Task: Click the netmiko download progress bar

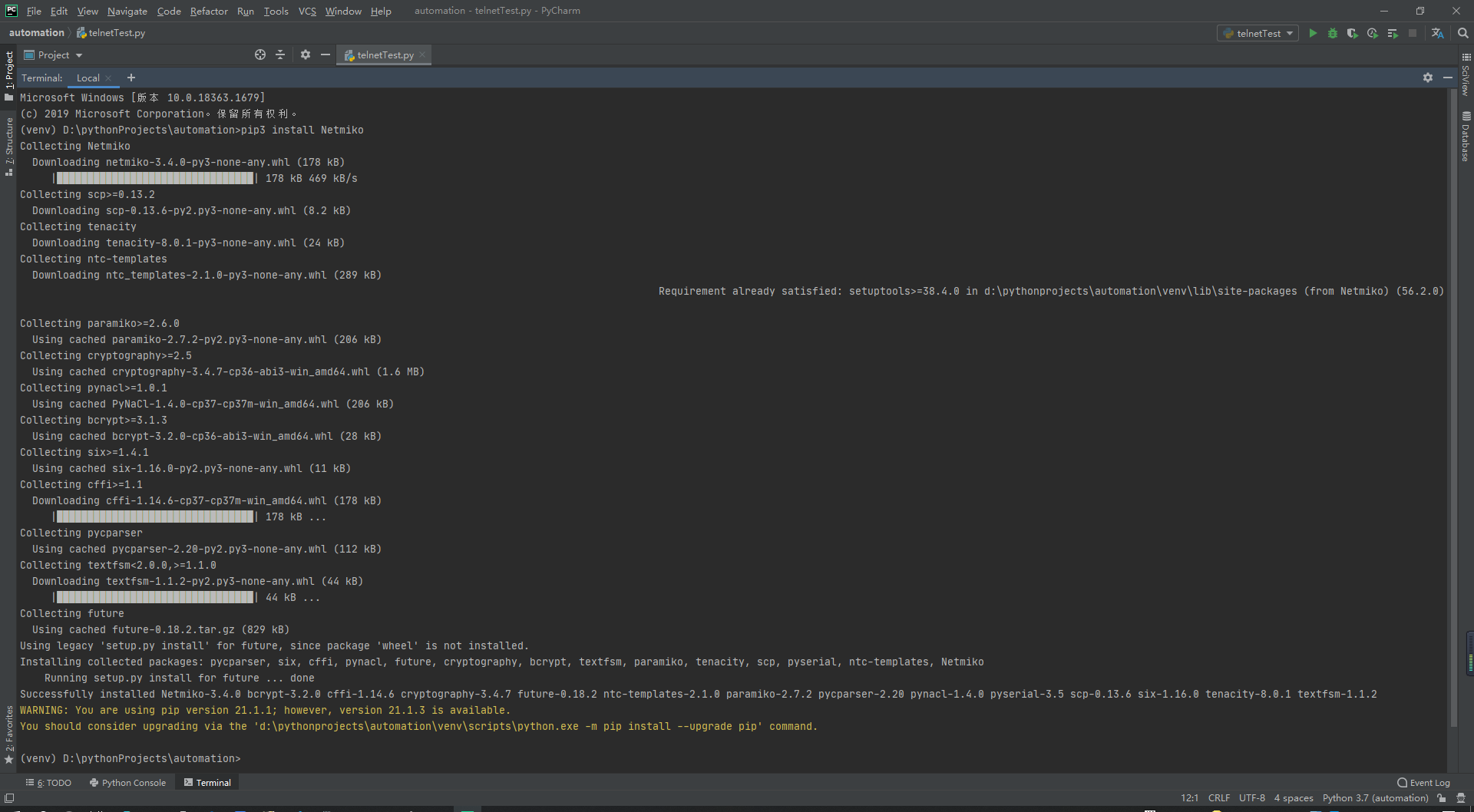Action: (x=155, y=178)
